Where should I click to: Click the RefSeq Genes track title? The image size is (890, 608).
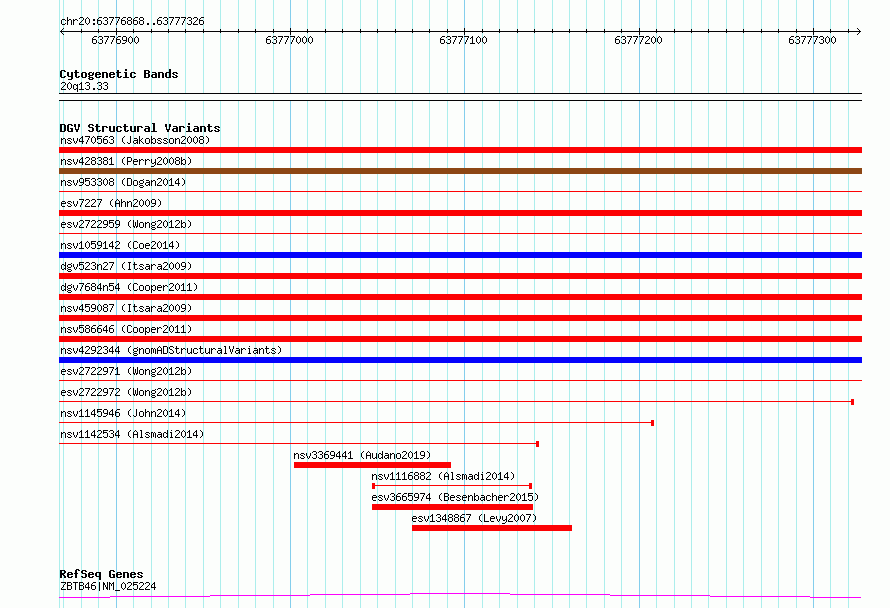pos(101,574)
